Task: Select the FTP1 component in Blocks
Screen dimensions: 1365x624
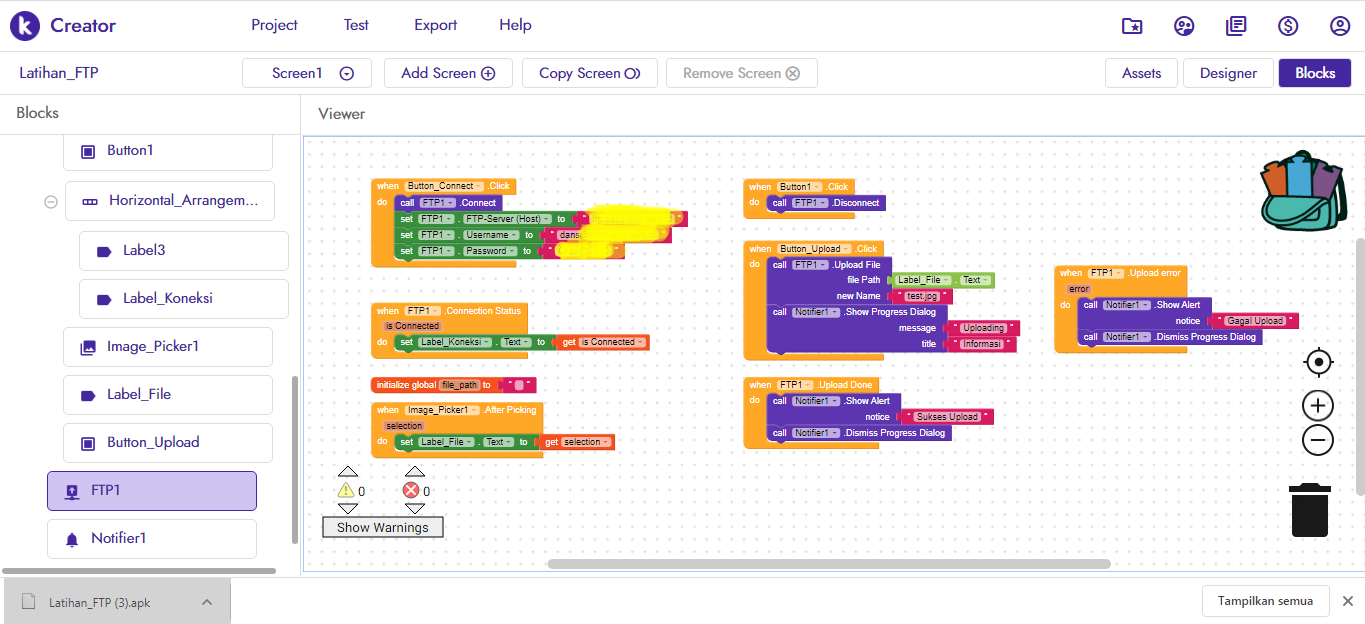Action: pyautogui.click(x=152, y=491)
